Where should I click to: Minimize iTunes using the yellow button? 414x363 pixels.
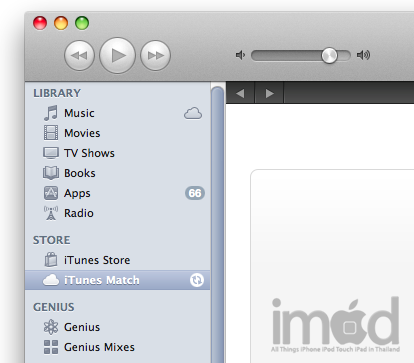tap(61, 23)
